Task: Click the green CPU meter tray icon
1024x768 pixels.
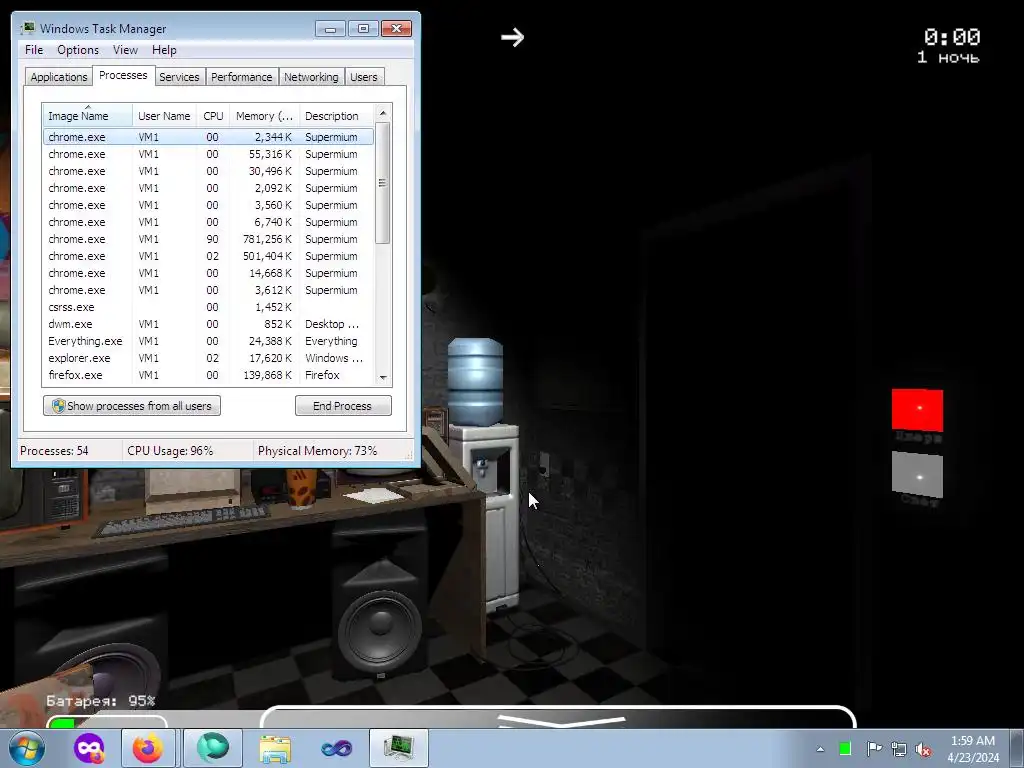Action: tap(845, 749)
